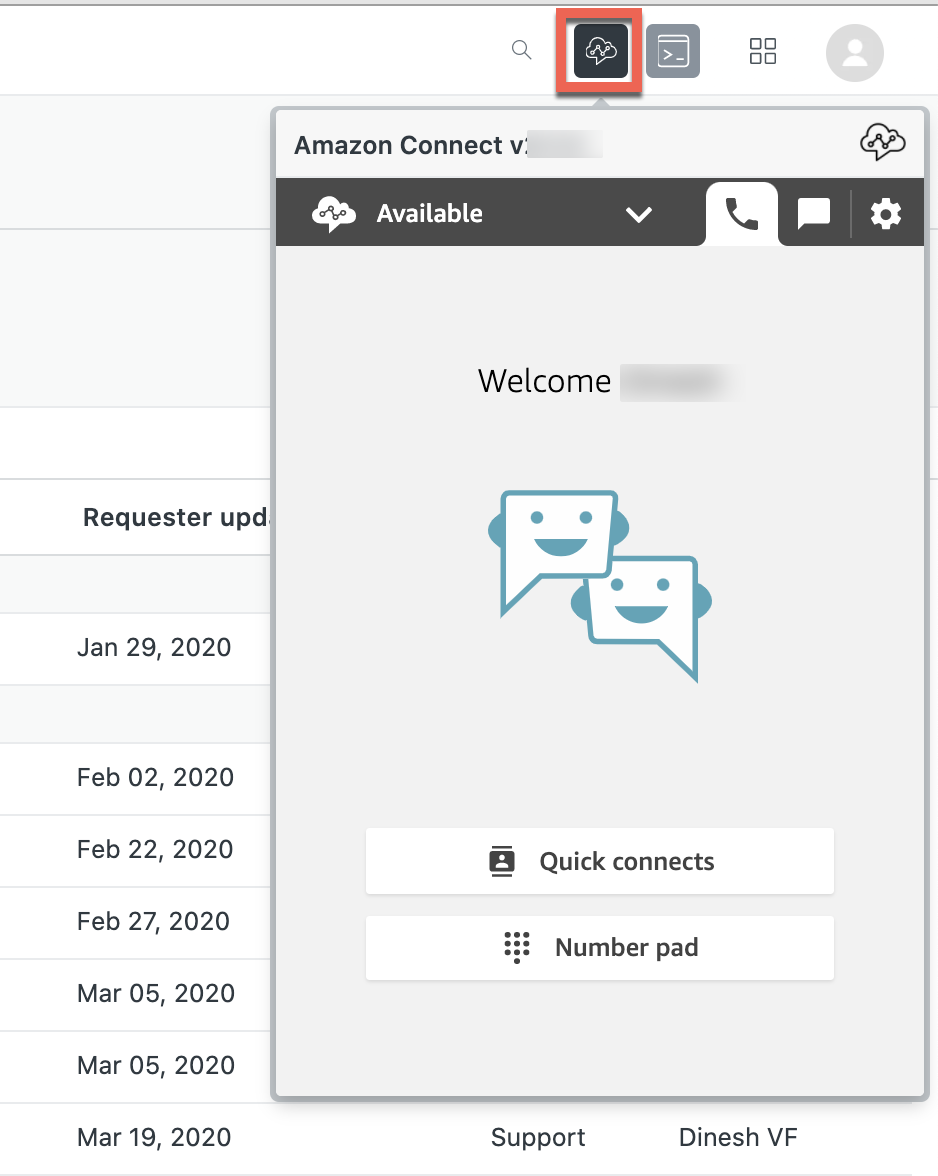Click the Dinesh VF assignee cell

[738, 1137]
